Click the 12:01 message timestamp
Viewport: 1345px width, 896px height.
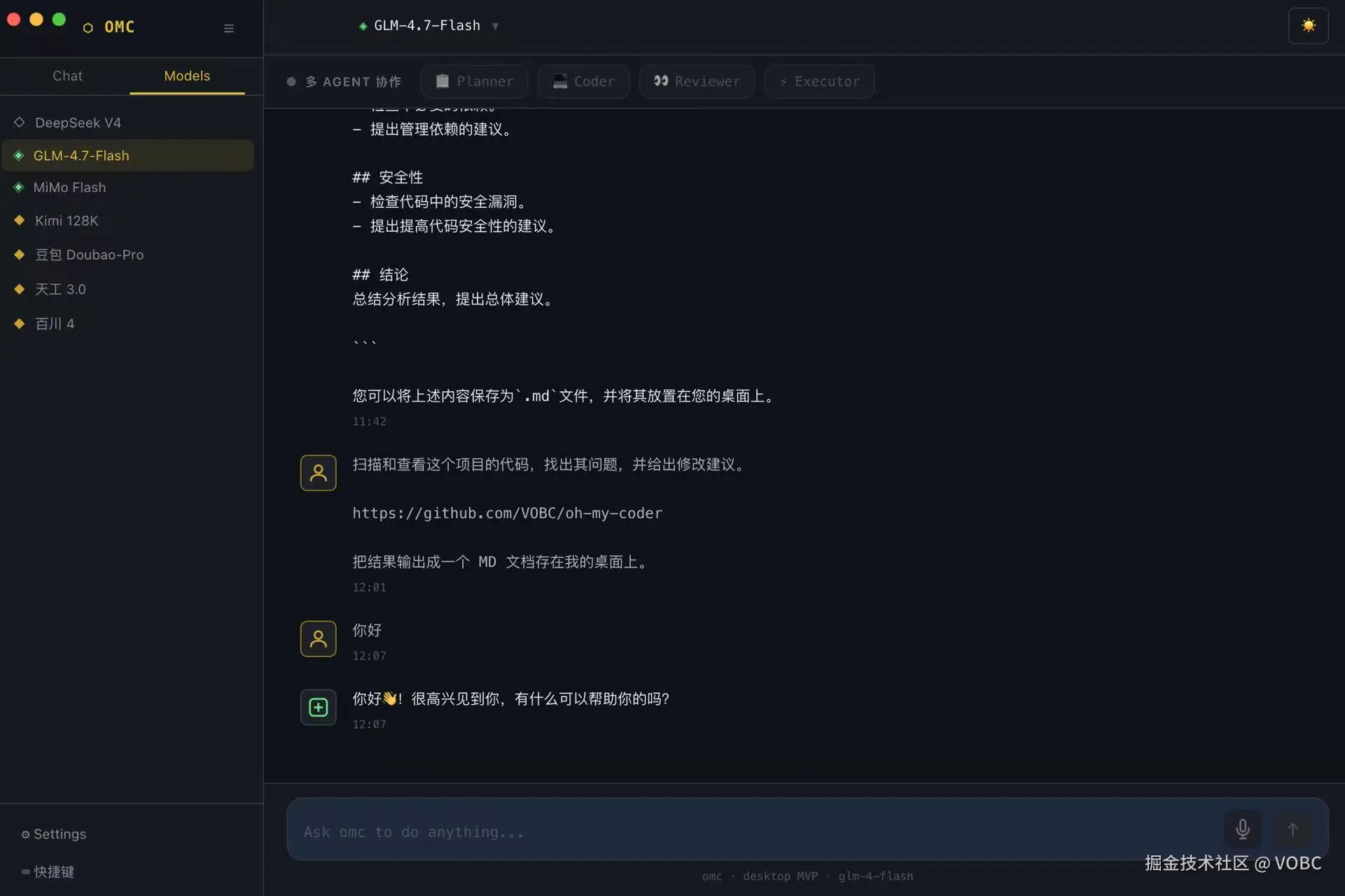click(369, 588)
